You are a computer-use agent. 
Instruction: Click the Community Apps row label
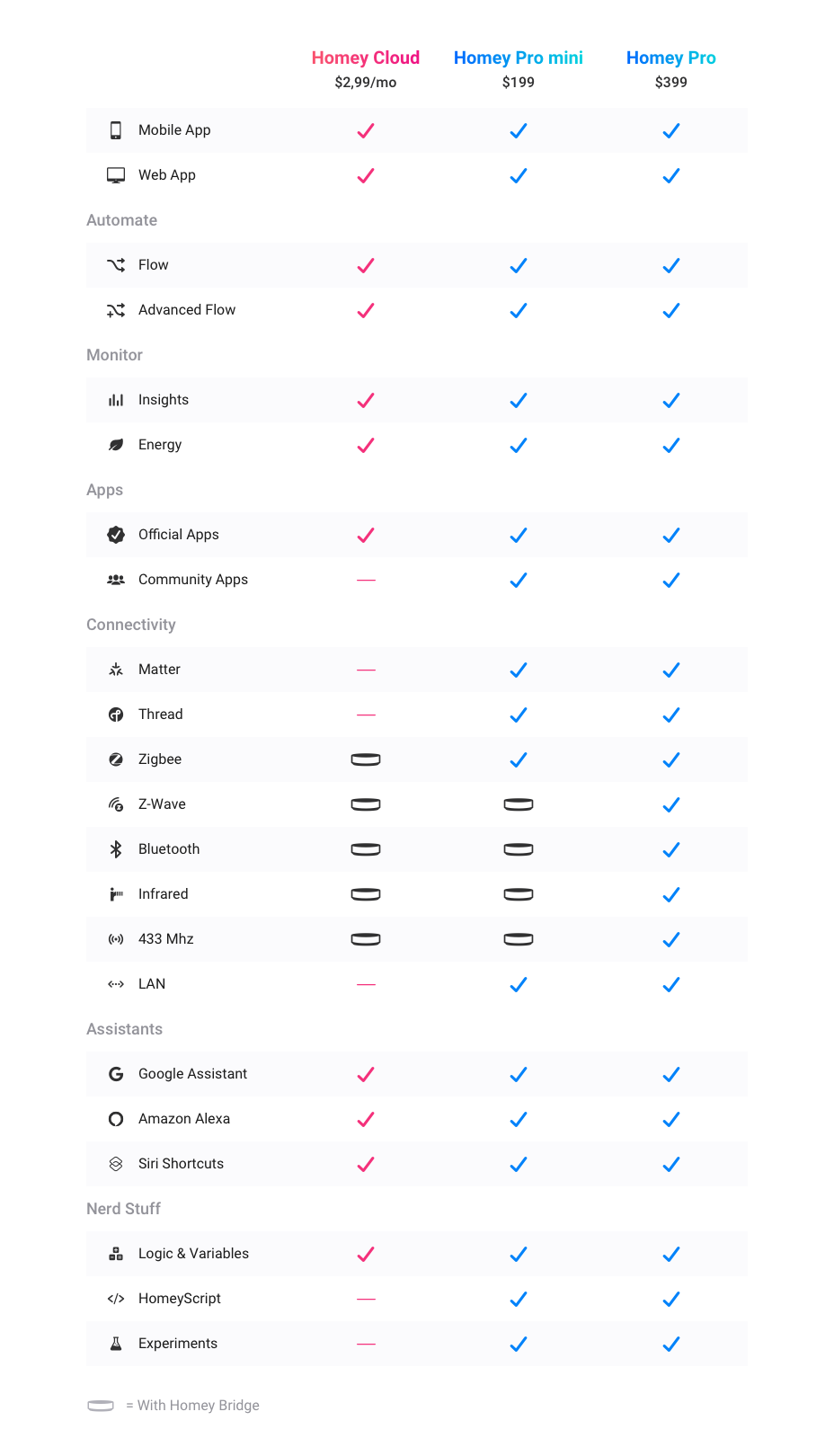pyautogui.click(x=193, y=580)
